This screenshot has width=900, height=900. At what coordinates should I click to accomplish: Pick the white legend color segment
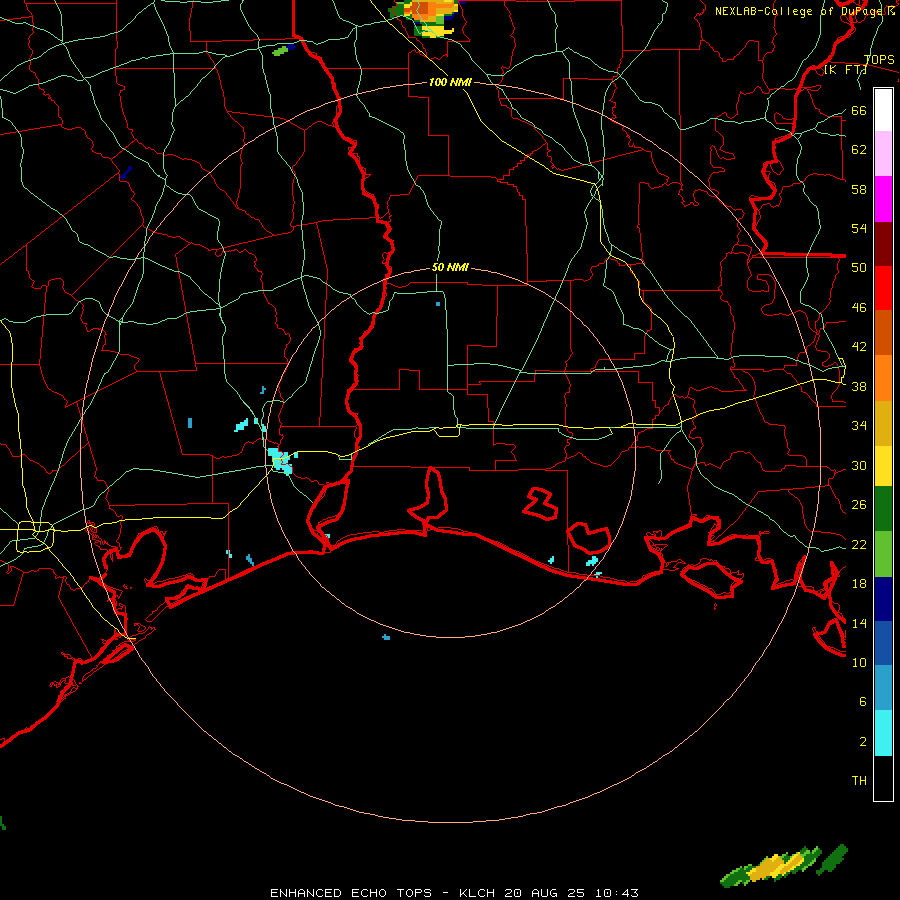[x=883, y=110]
